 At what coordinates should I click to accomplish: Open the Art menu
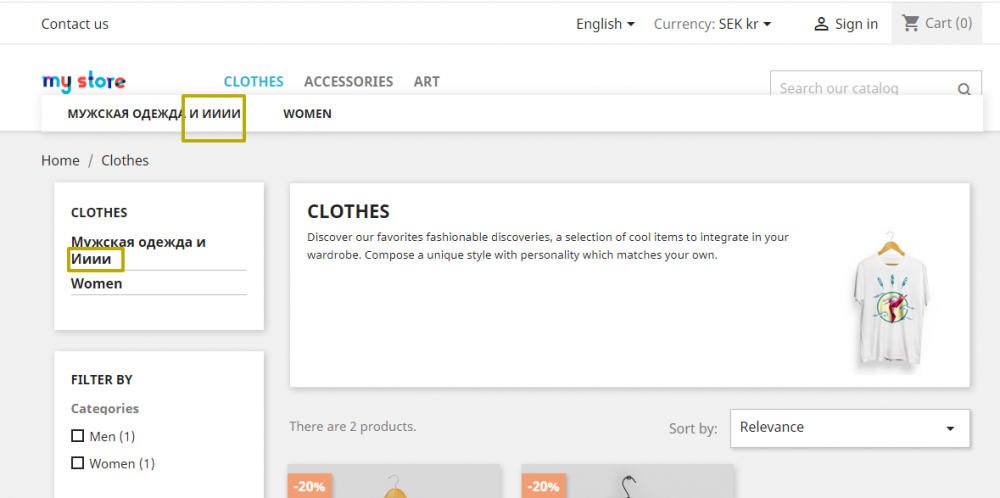pyautogui.click(x=427, y=82)
